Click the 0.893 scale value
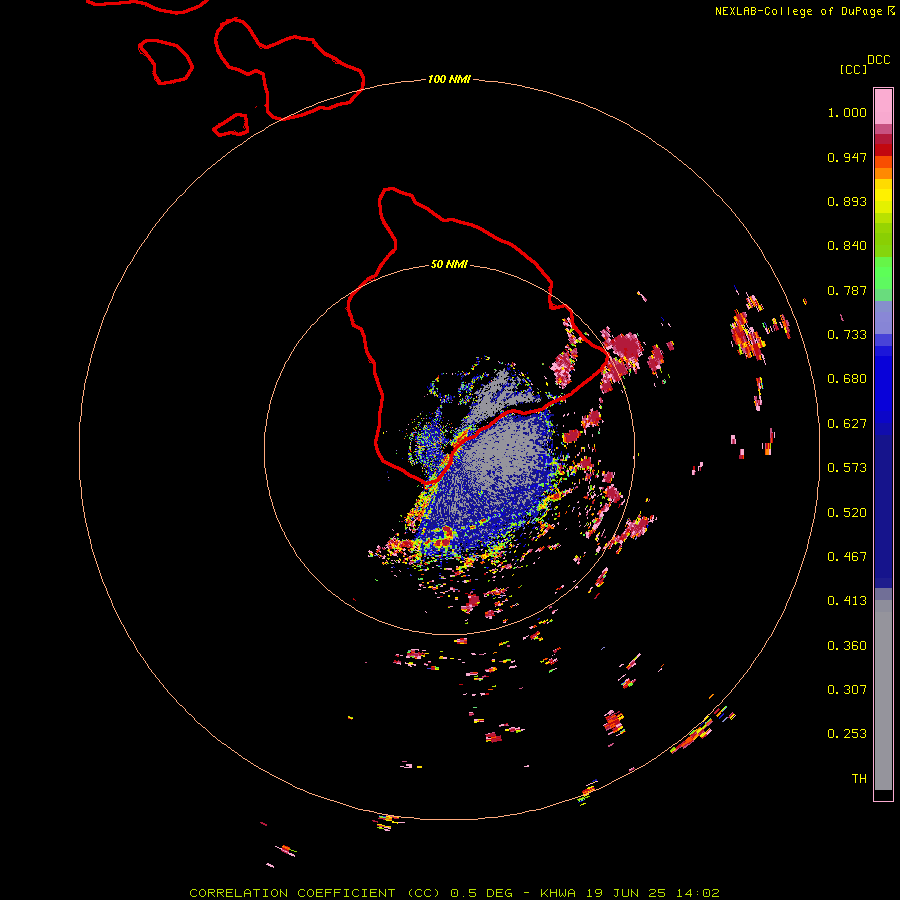900x900 pixels. pyautogui.click(x=847, y=201)
